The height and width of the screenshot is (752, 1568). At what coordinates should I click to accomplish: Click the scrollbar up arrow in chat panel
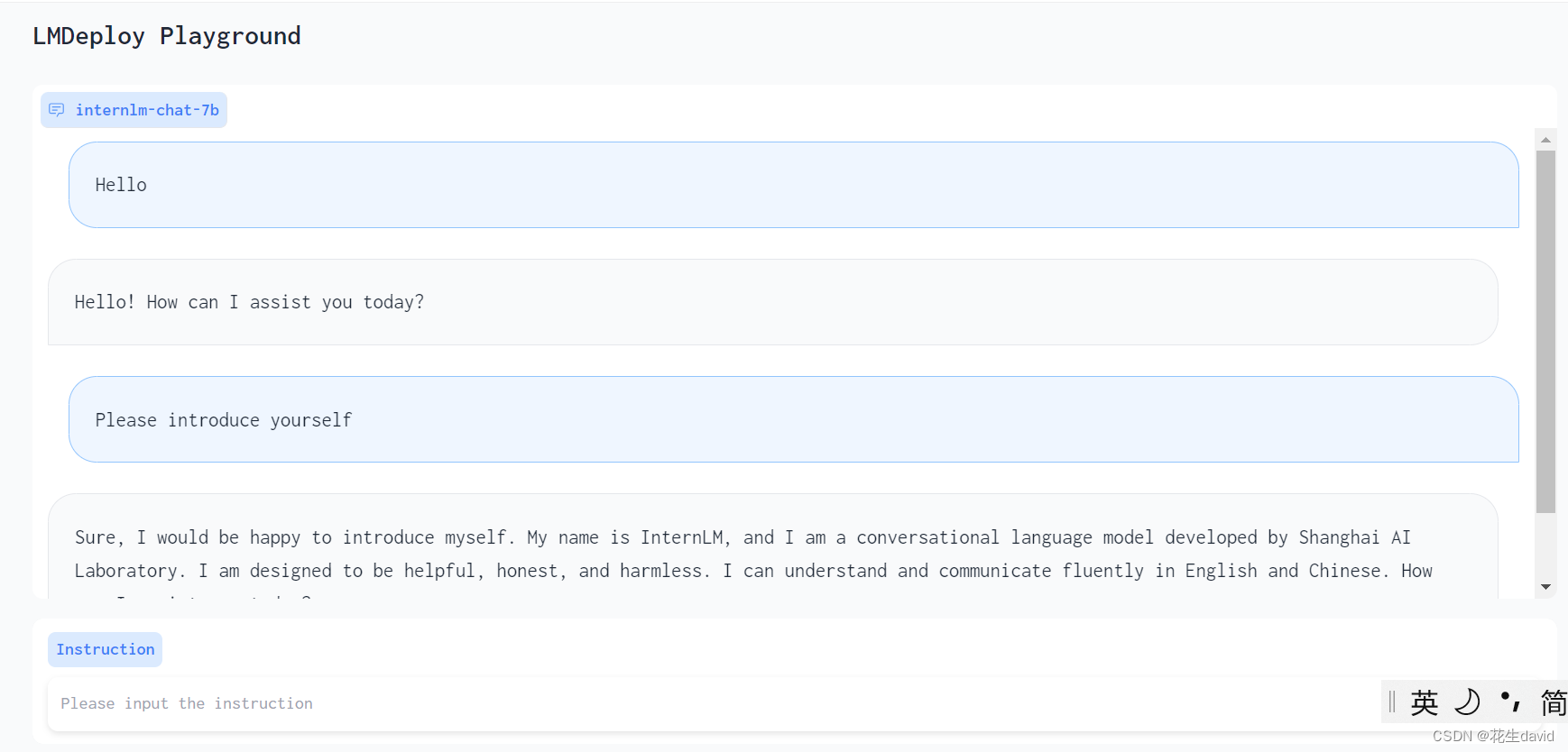(x=1545, y=140)
